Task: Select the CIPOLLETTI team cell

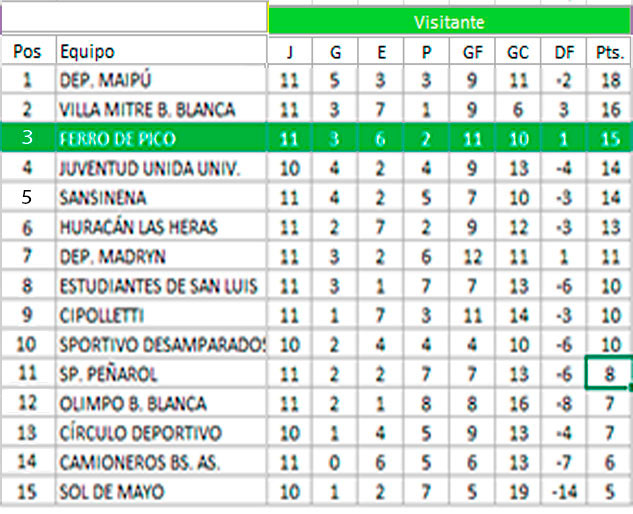Action: pos(161,315)
